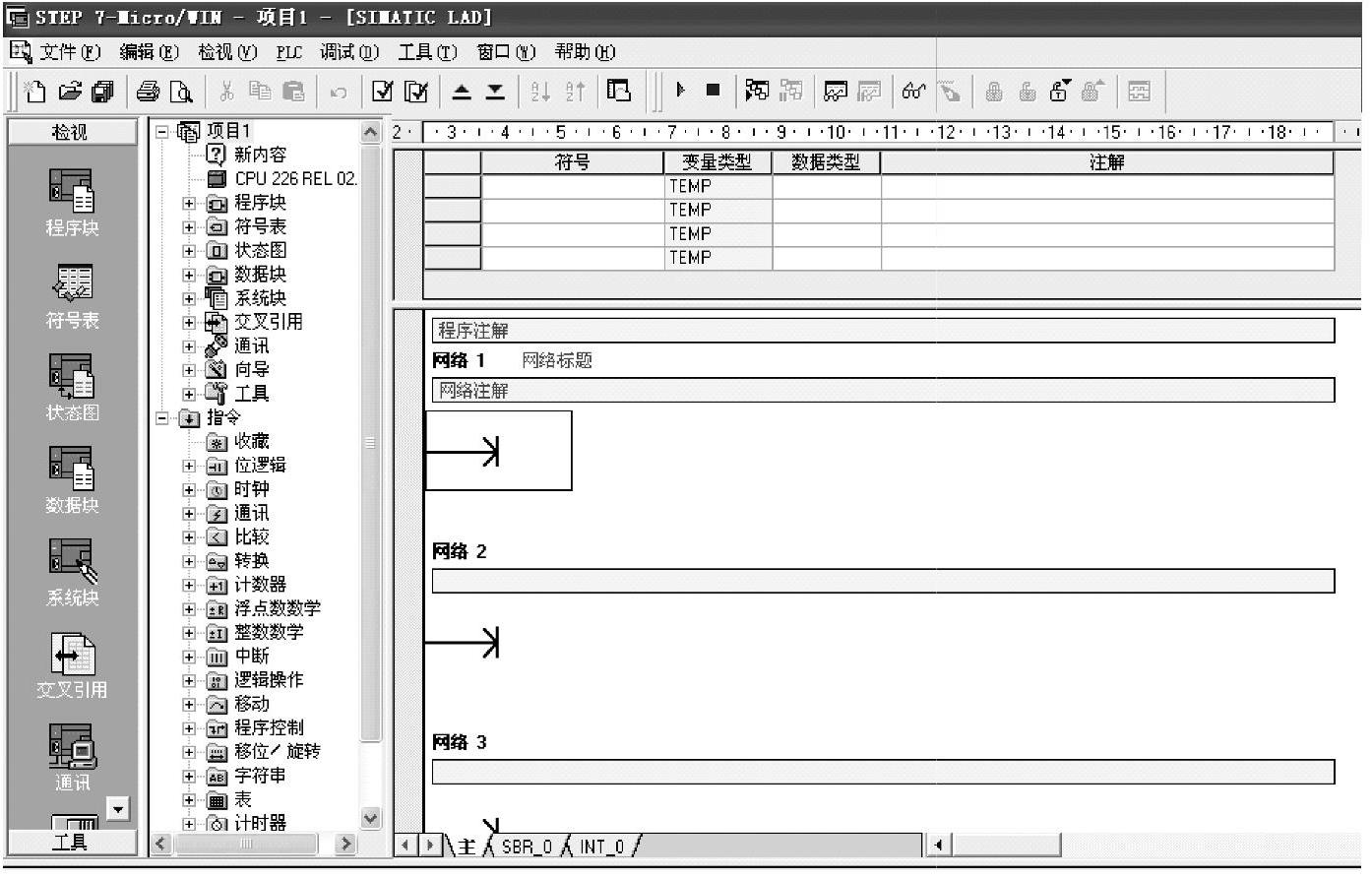Expand 移位/旋转 instruction folder
Image resolution: width=1372 pixels, height=879 pixels.
(x=189, y=752)
